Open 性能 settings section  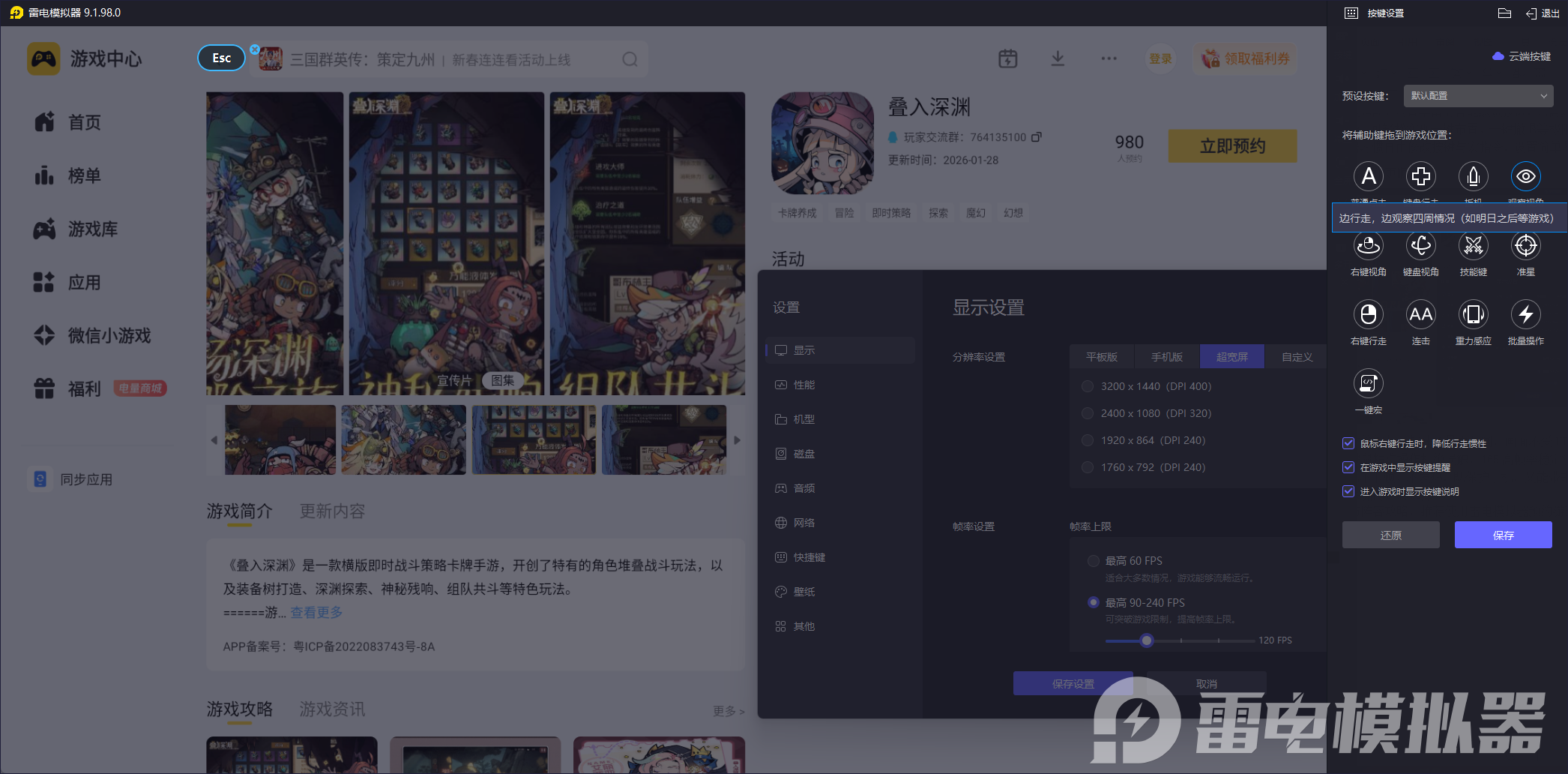pos(840,385)
